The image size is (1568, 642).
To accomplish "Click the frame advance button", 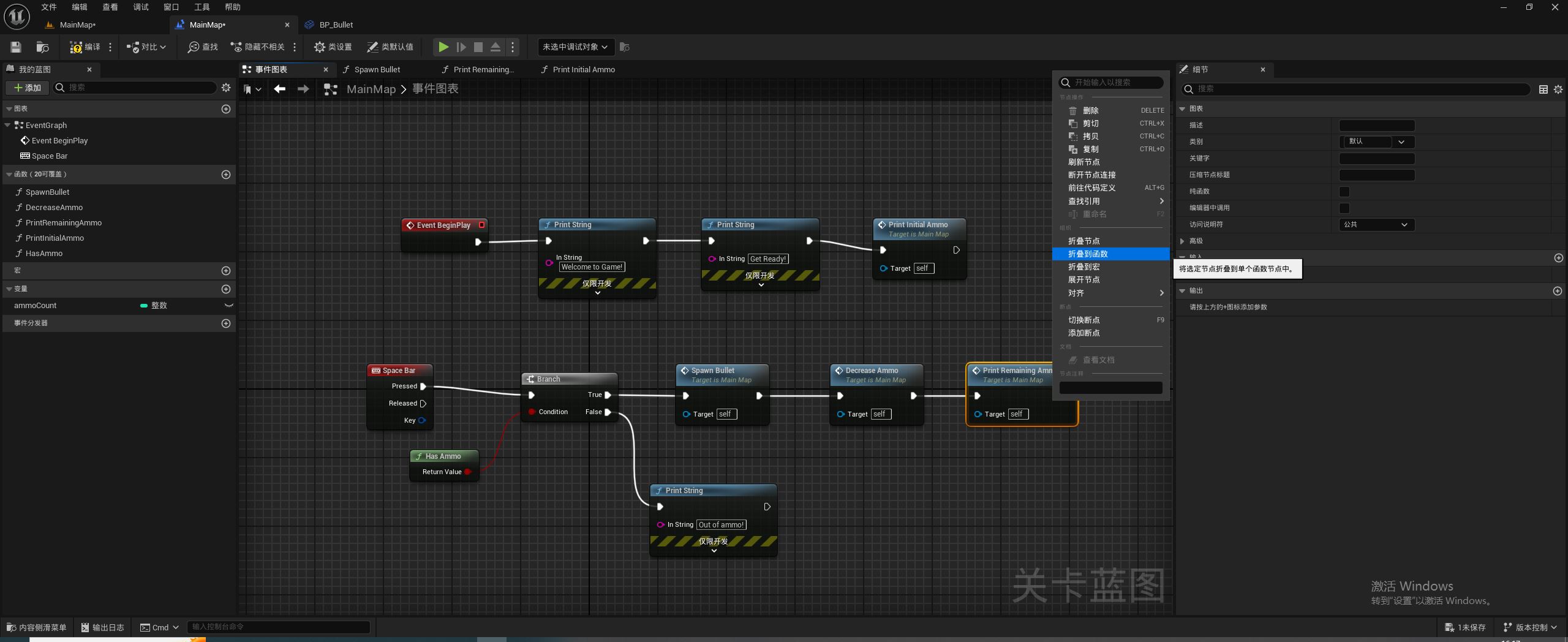I will click(461, 47).
